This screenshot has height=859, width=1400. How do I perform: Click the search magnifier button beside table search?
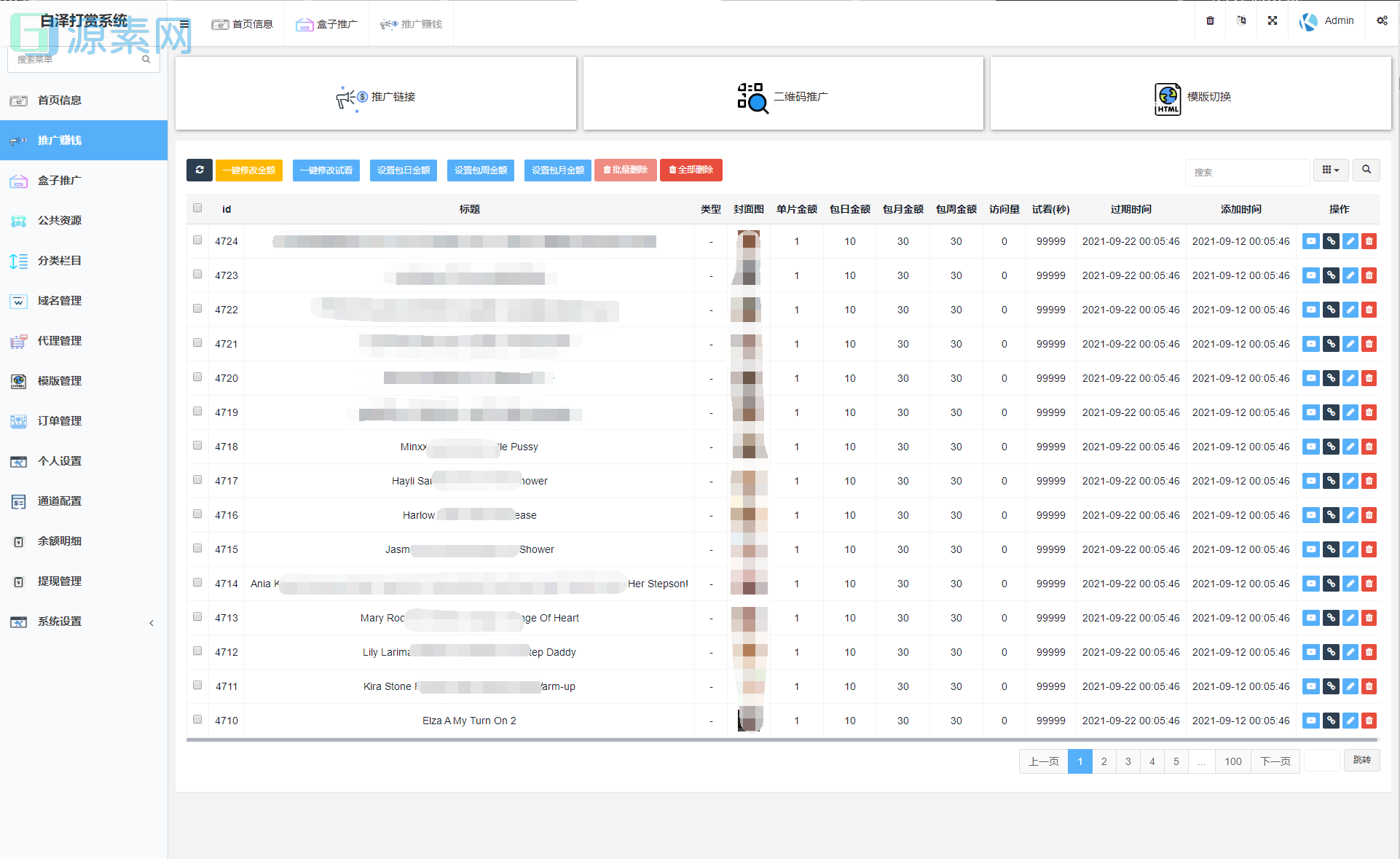tap(1366, 170)
